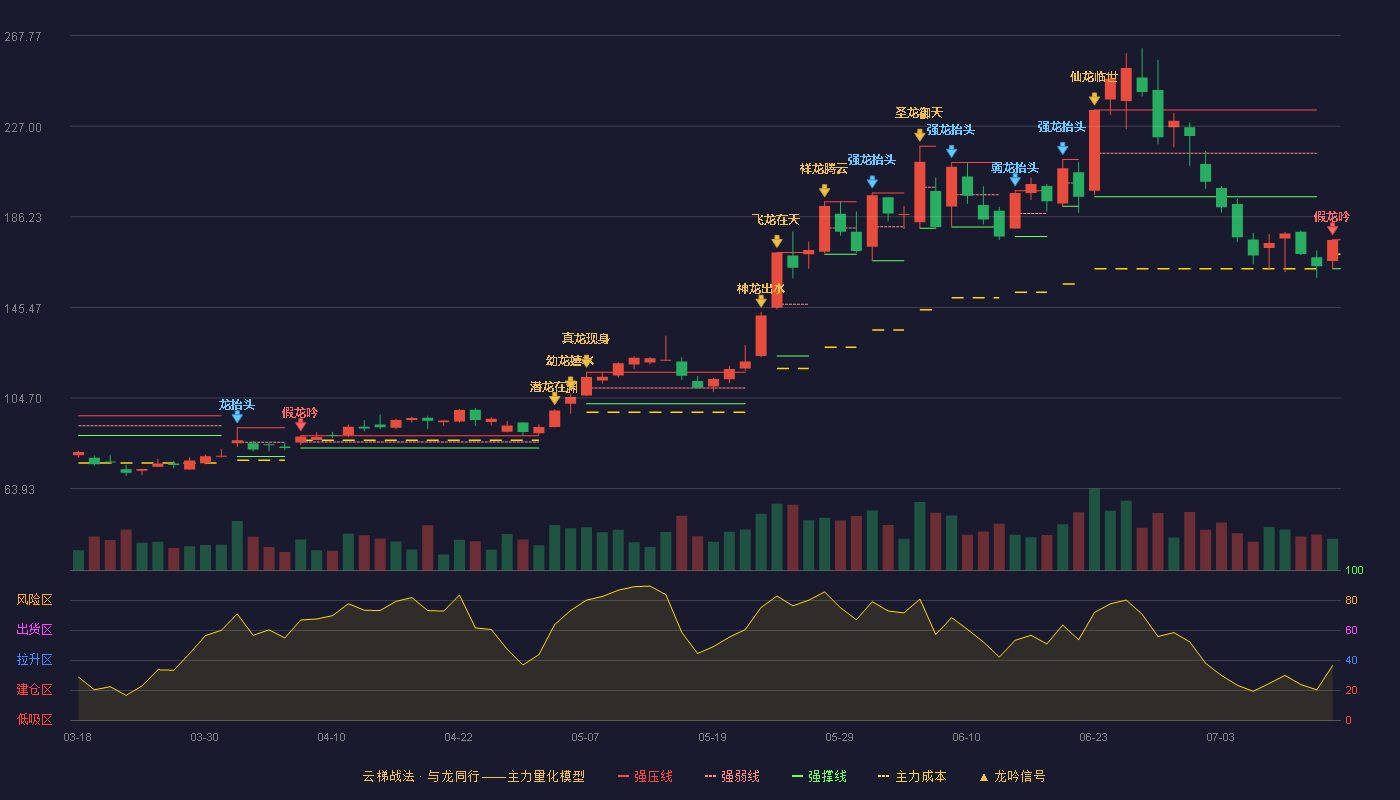
Task: Click the 03-30 date label
Action: (204, 737)
